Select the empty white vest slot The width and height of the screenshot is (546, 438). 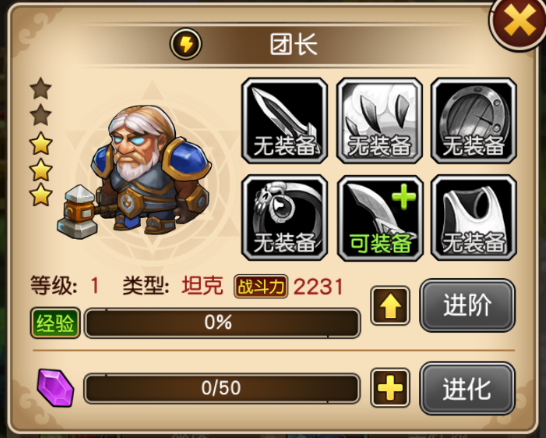coord(474,218)
